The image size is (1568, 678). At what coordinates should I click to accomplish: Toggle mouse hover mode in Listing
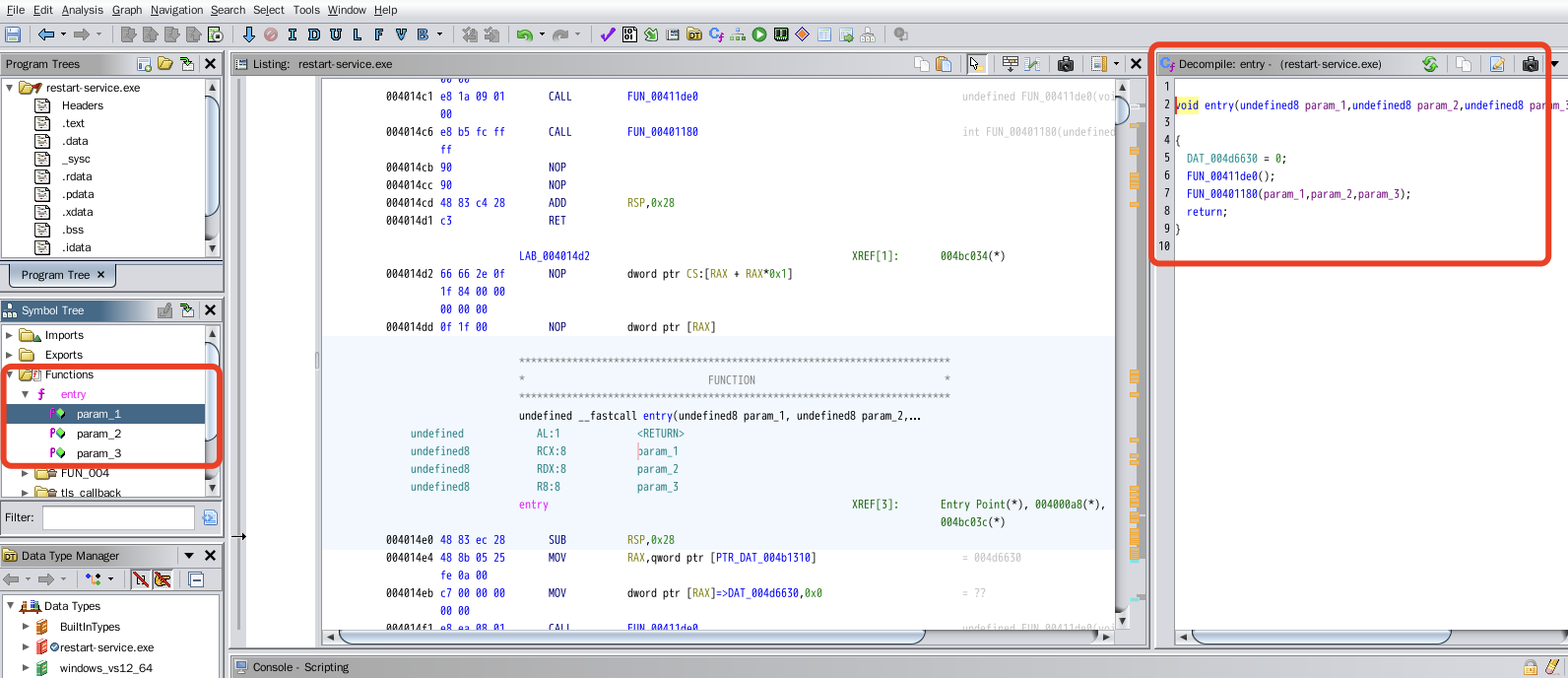[x=975, y=64]
